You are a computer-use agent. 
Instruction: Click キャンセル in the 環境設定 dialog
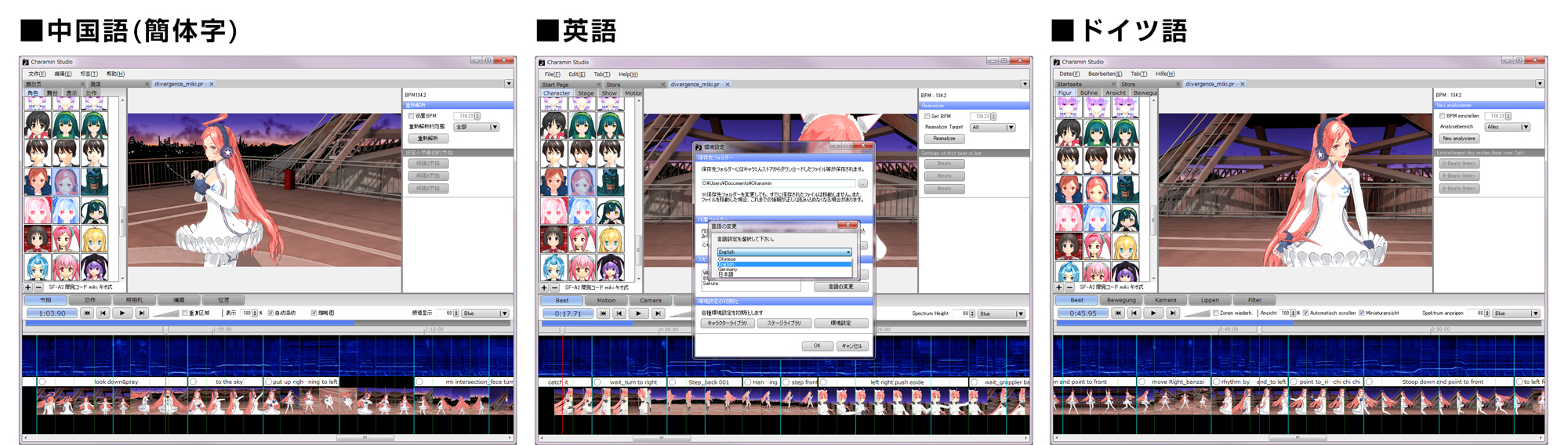(852, 346)
